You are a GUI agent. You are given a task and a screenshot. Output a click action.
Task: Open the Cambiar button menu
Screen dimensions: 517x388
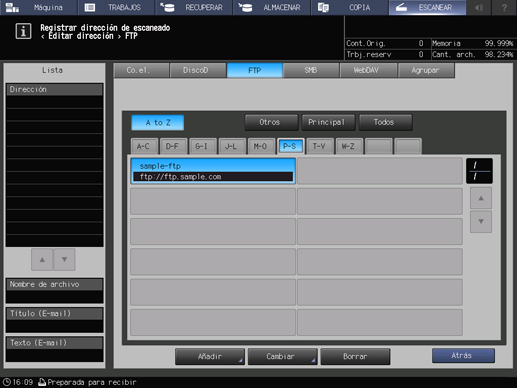pyautogui.click(x=282, y=356)
